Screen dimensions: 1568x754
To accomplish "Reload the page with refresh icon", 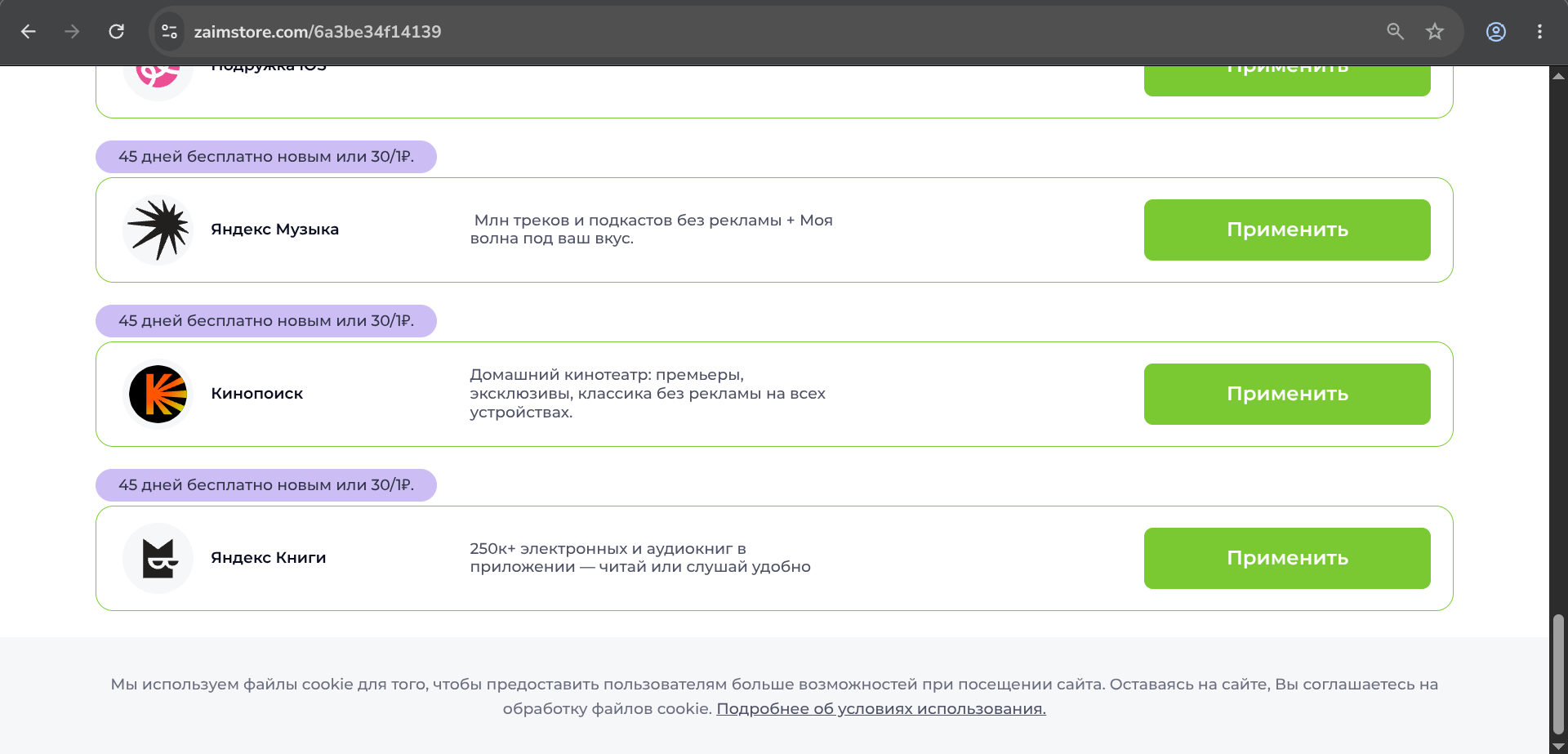I will (116, 32).
